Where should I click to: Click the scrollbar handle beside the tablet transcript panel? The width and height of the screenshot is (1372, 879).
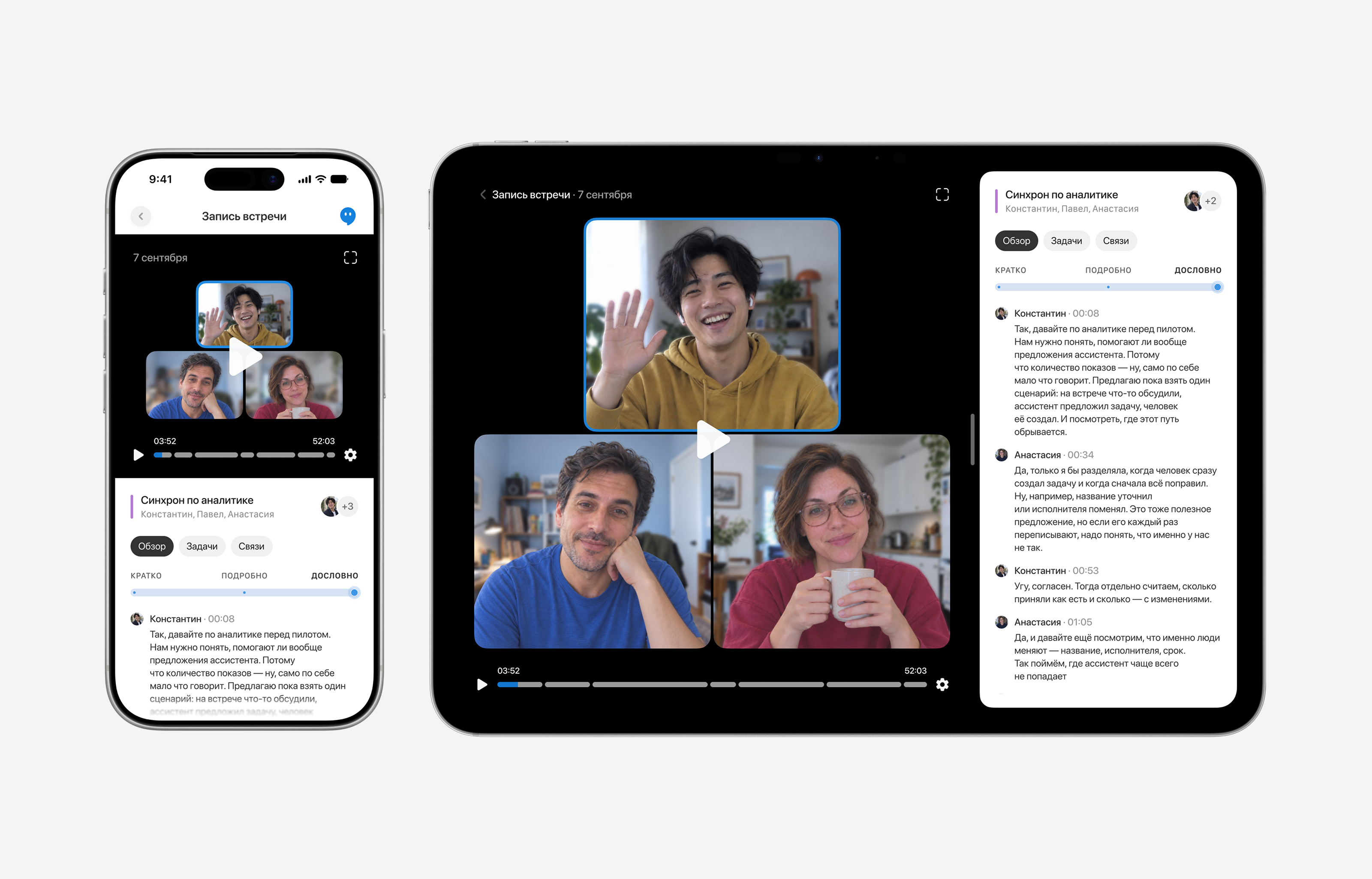pos(972,439)
